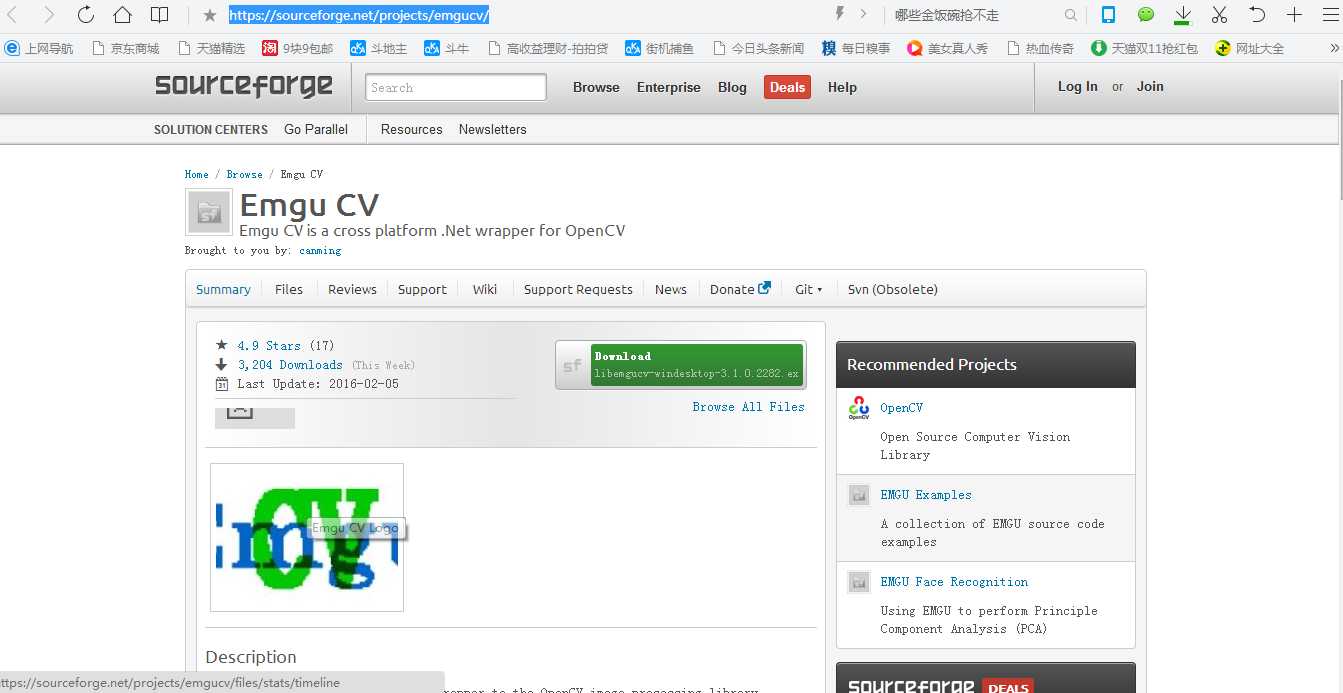
Task: Open the 斗地主 bookmark
Action: click(379, 48)
